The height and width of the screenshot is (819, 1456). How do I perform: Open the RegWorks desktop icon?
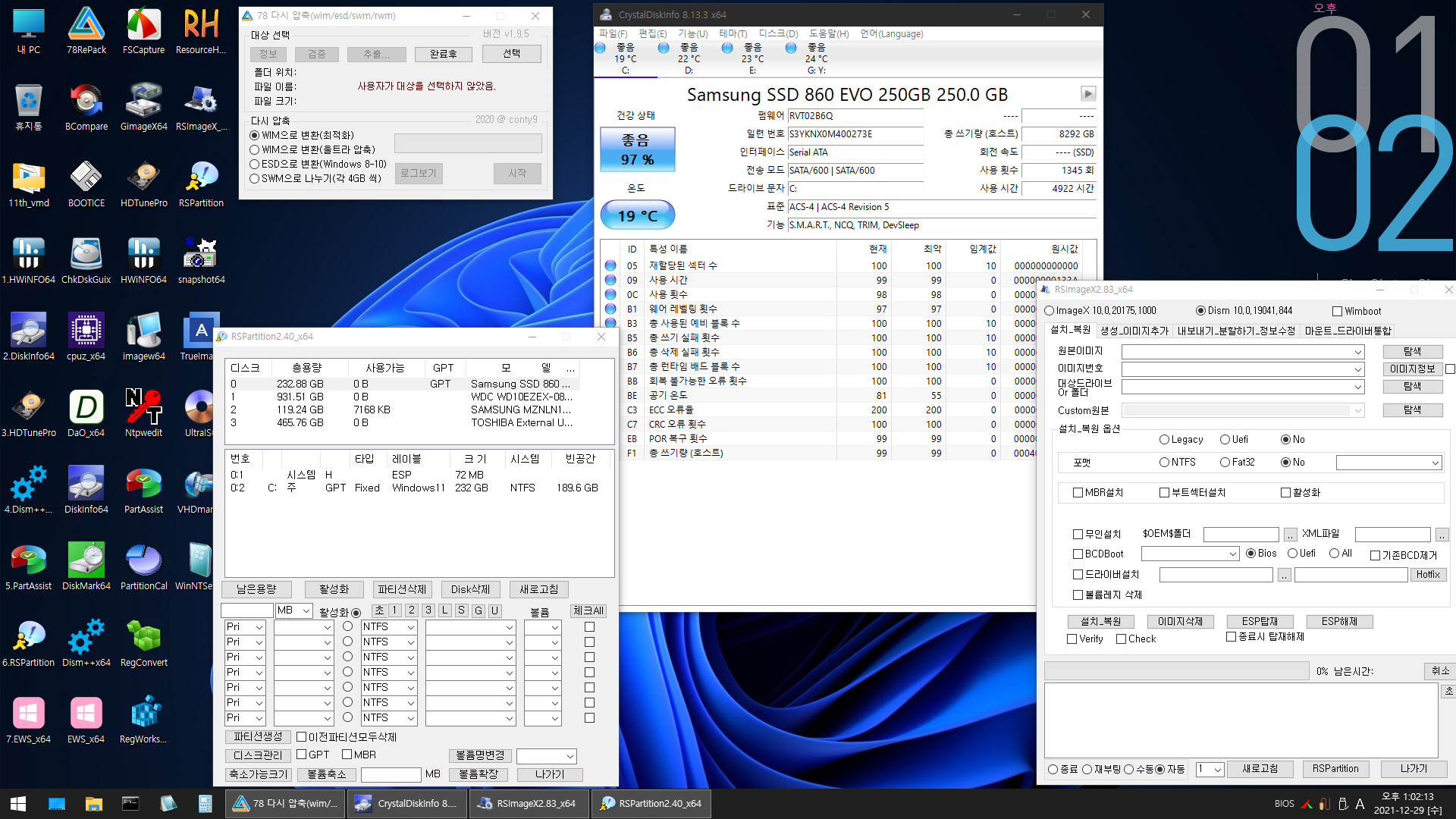pyautogui.click(x=143, y=720)
